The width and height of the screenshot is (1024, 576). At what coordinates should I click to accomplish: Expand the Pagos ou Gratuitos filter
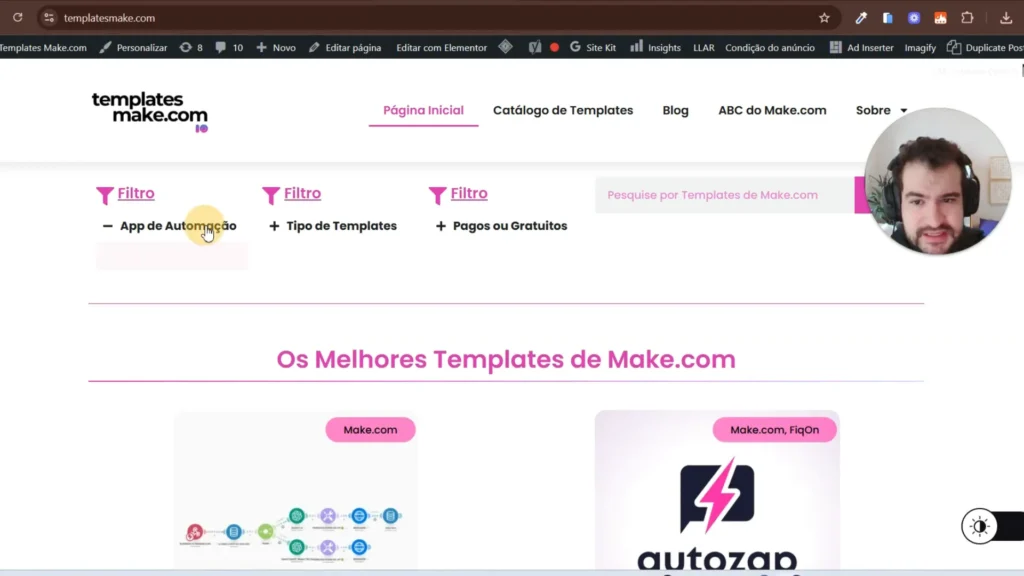pyautogui.click(x=501, y=226)
